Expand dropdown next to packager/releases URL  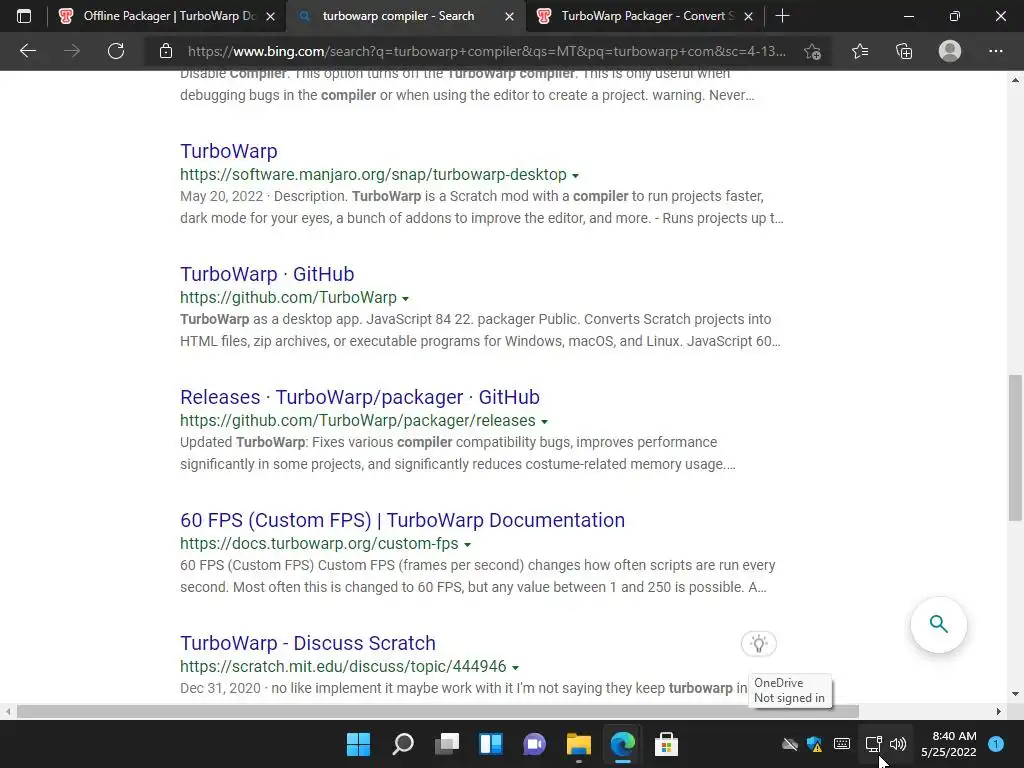pyautogui.click(x=545, y=422)
